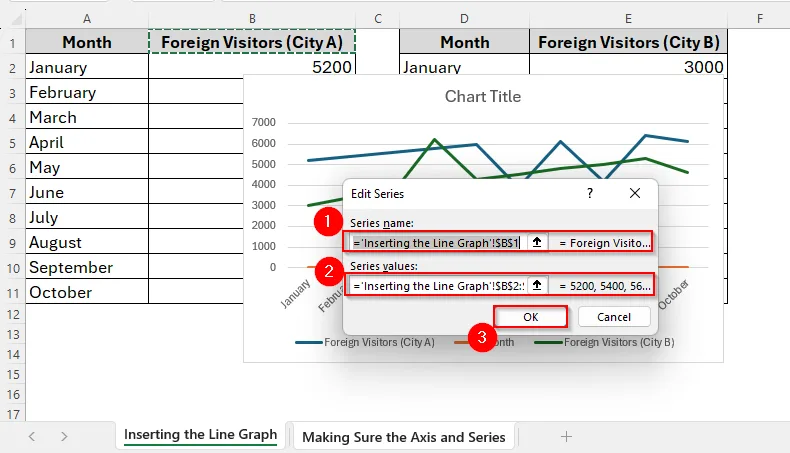Click the October horizontal axis label on chart

(x=673, y=294)
